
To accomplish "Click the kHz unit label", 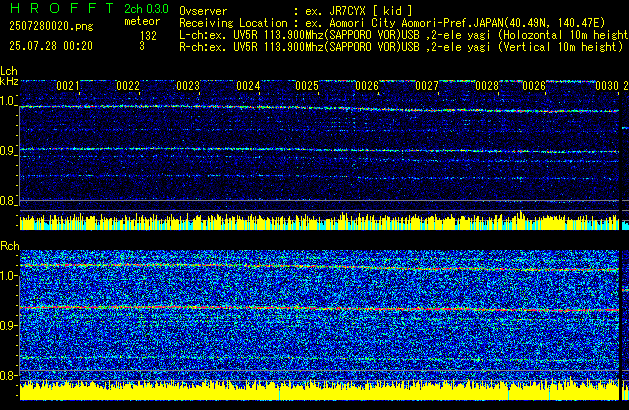I will click(x=9, y=81).
